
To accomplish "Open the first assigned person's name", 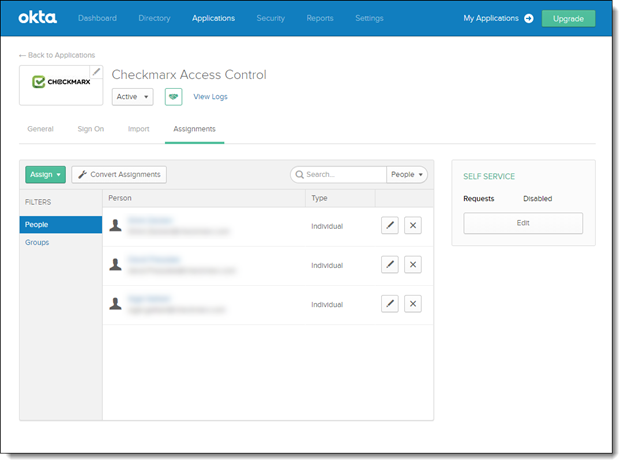I will pyautogui.click(x=150, y=220).
